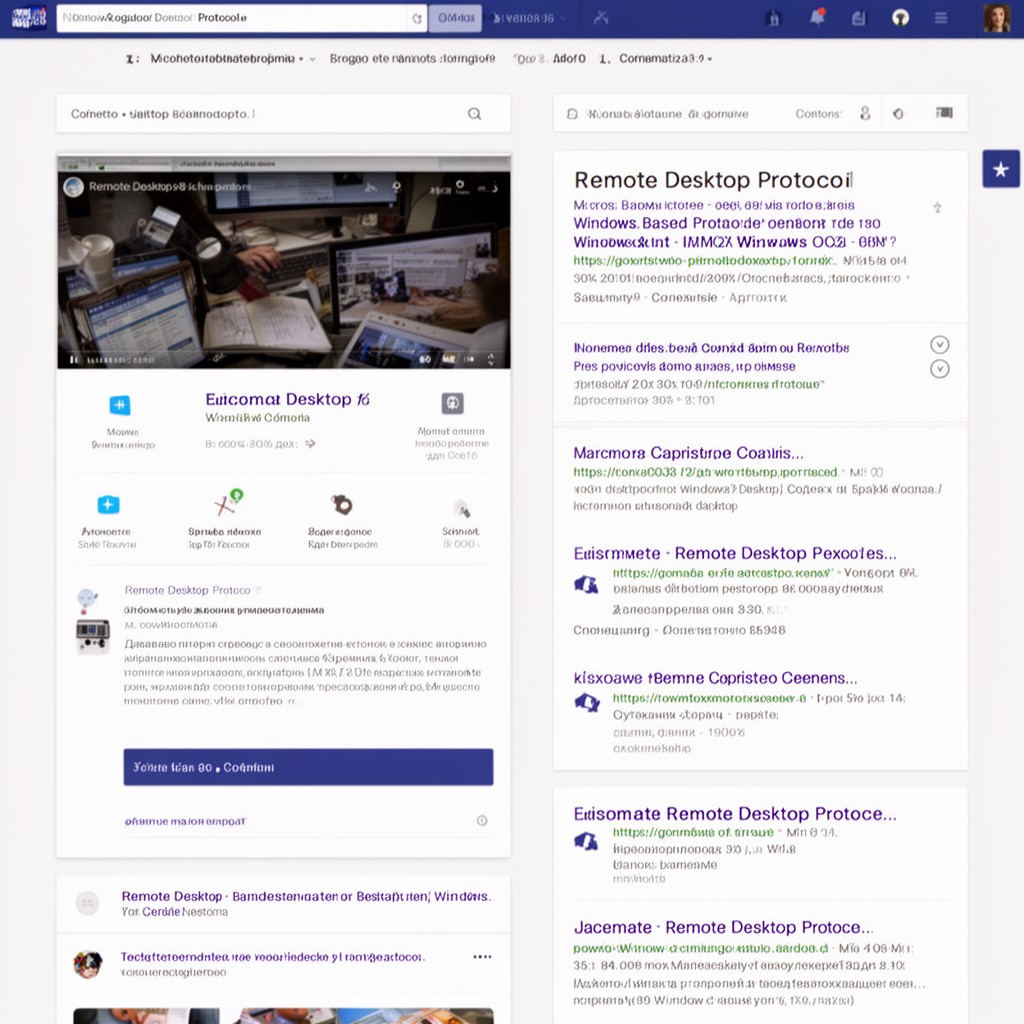This screenshot has height=1024, width=1024.
Task: Click the round avatar on the Tectatte post row
Action: pos(88,964)
